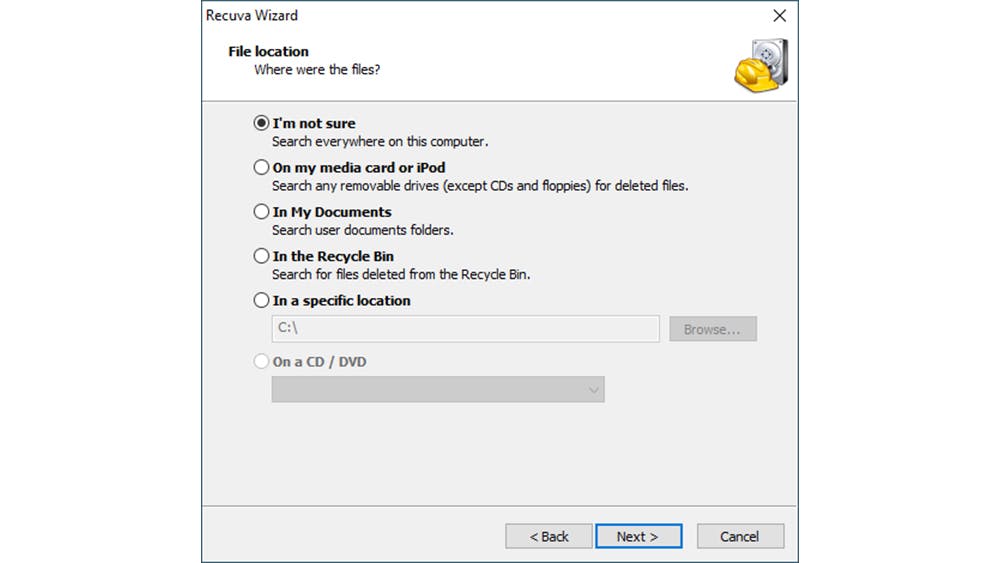Viewport: 1000px width, 563px height.
Task: Select the "In My Documents" radio button
Action: pos(262,211)
